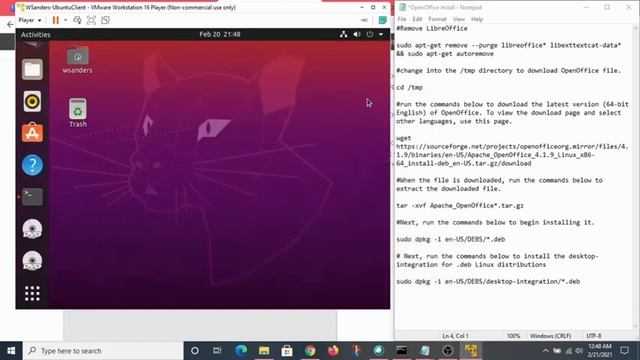640x360 pixels.
Task: Select the Trash icon on Ubuntu desktop
Action: [78, 113]
